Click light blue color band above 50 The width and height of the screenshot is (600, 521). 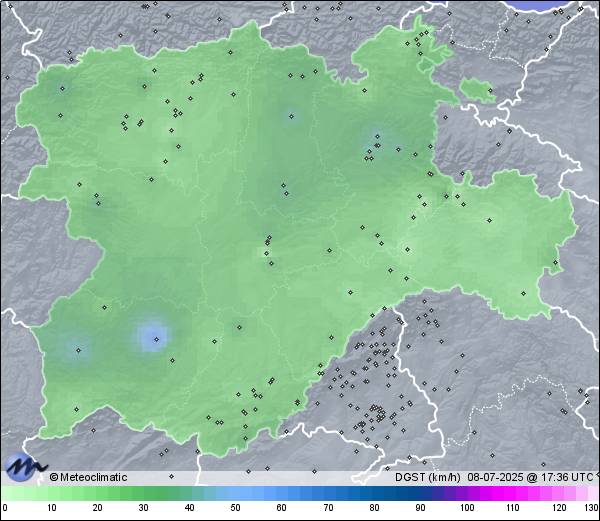[235, 493]
